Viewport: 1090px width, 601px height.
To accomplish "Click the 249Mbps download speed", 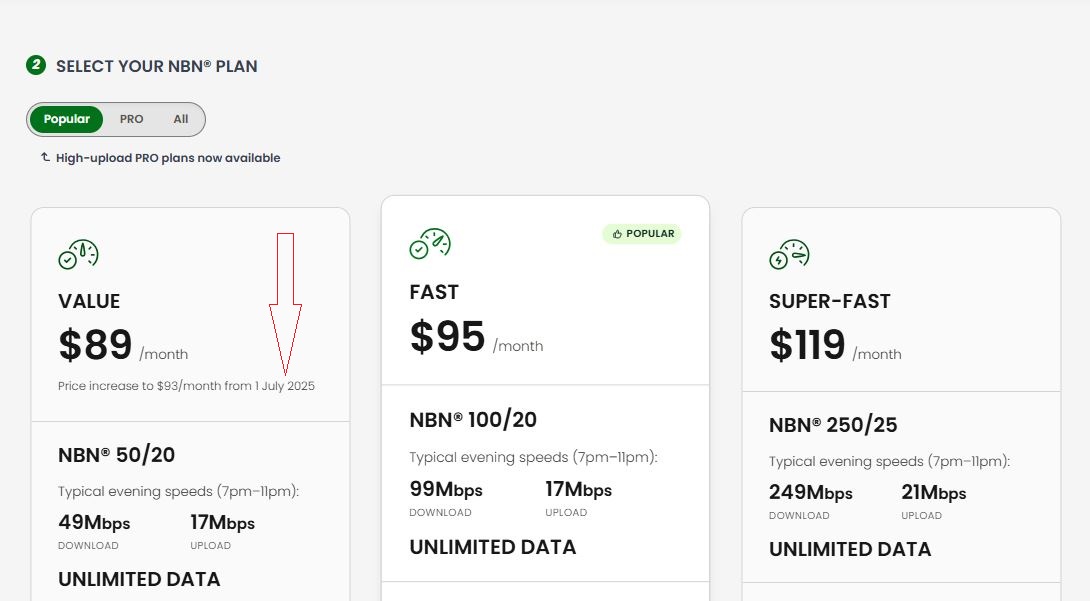I will [811, 493].
